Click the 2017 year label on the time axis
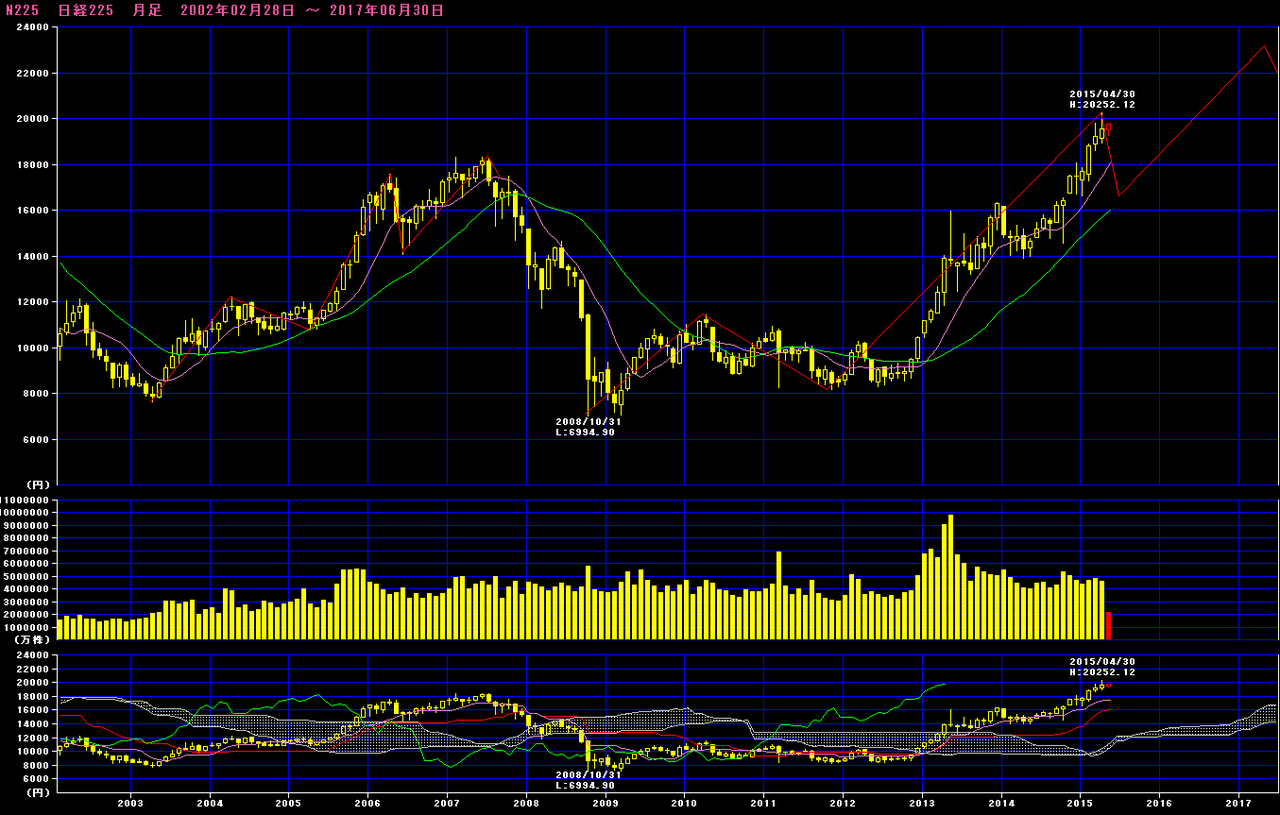 point(1239,803)
